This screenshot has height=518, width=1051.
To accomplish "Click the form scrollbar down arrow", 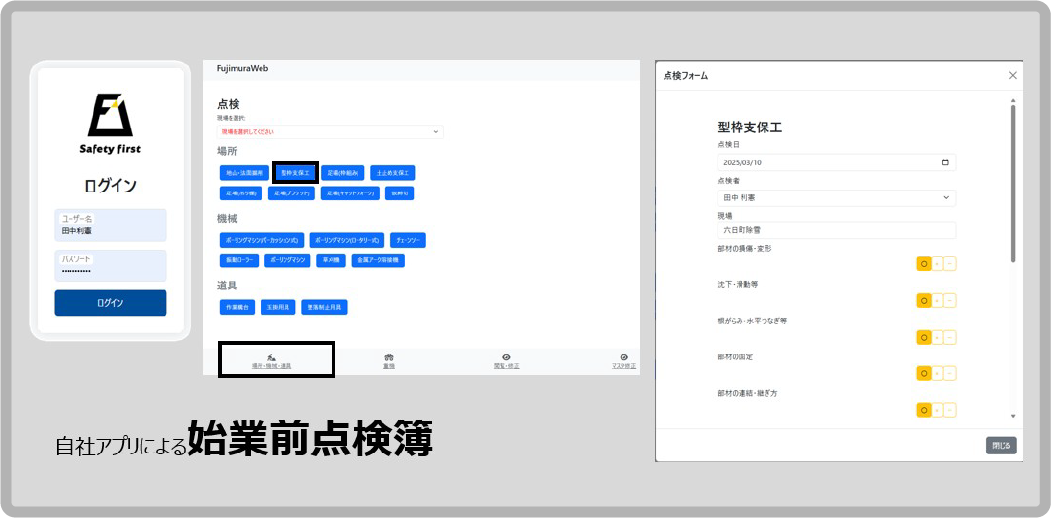I will click(x=1013, y=417).
